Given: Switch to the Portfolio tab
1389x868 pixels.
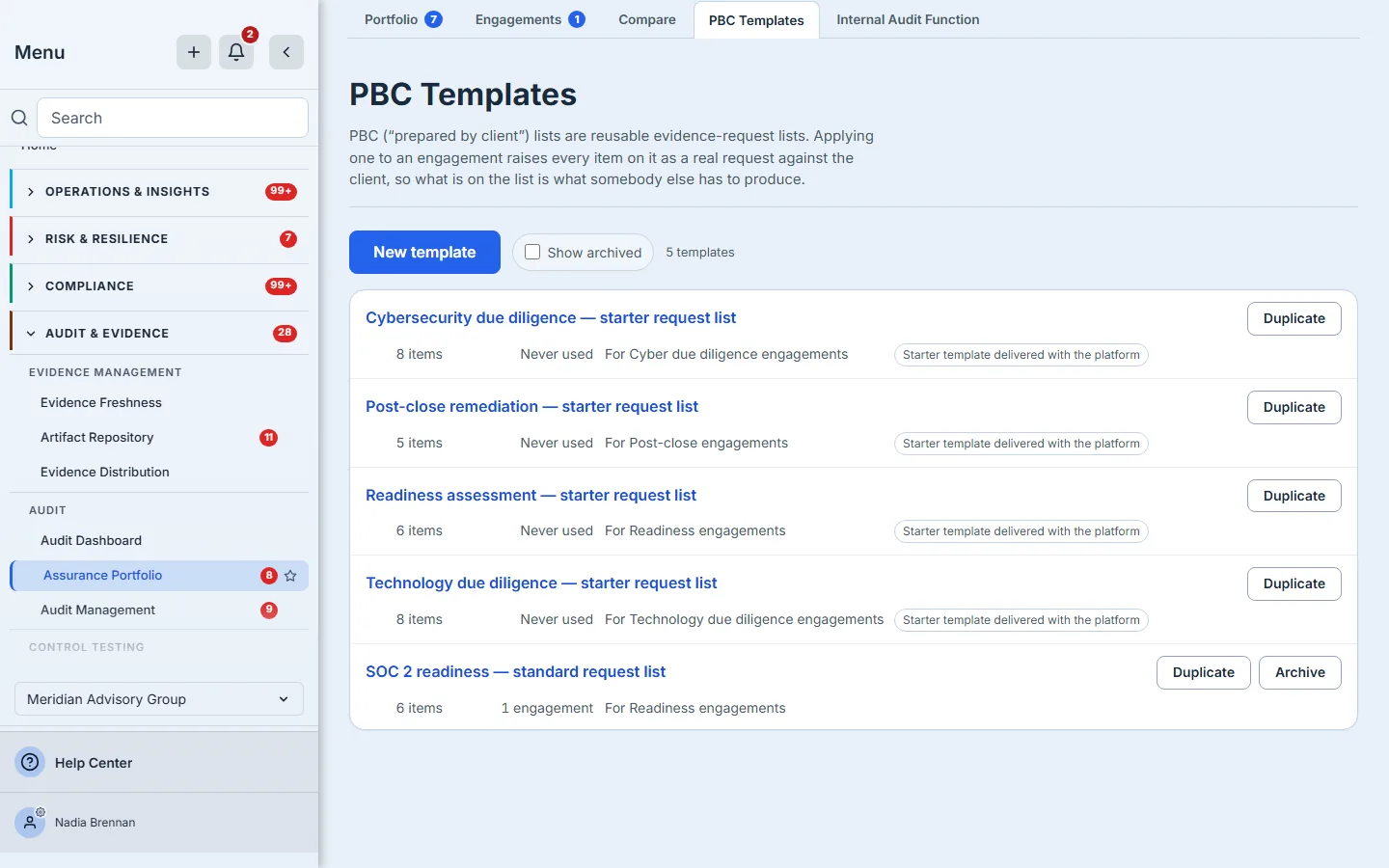Looking at the screenshot, I should click(x=403, y=19).
